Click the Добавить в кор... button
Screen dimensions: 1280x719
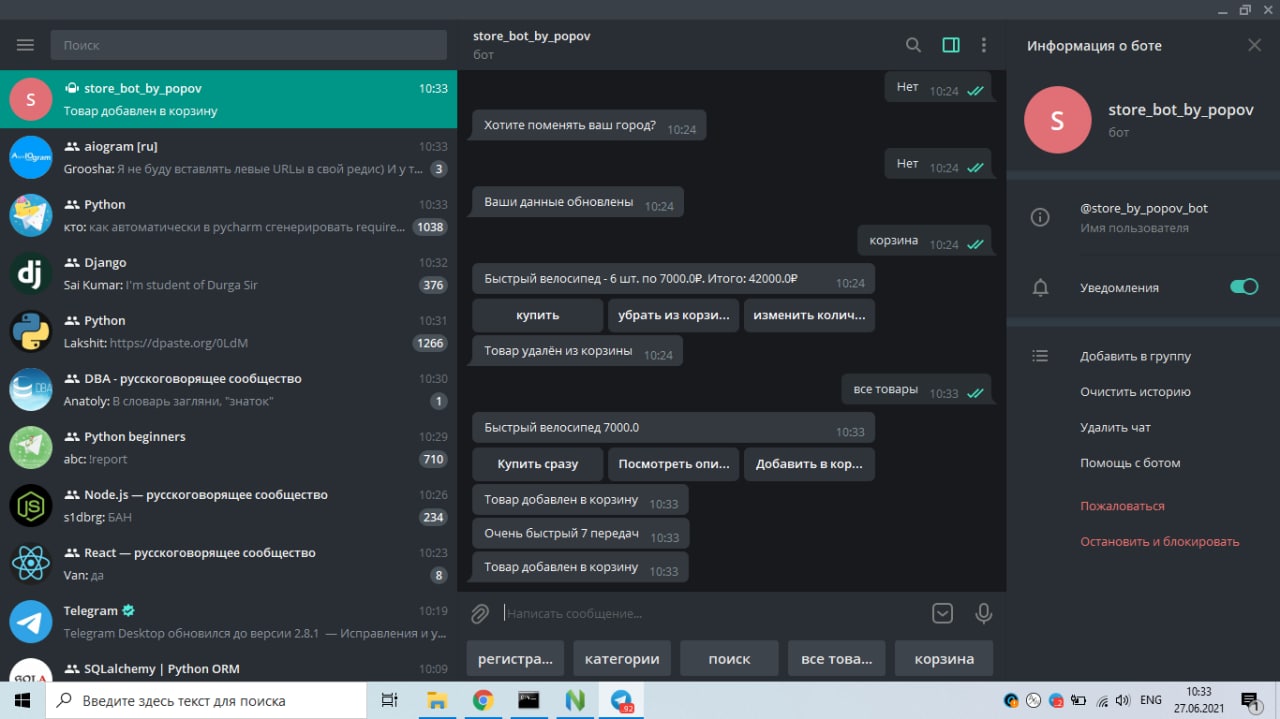point(809,464)
